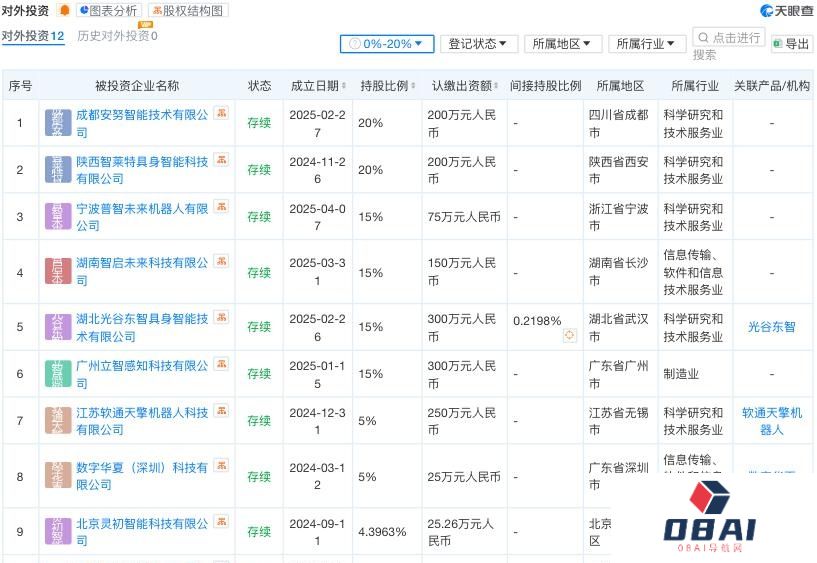Open the 所属地区 dropdown
The width and height of the screenshot is (817, 563).
tap(563, 44)
